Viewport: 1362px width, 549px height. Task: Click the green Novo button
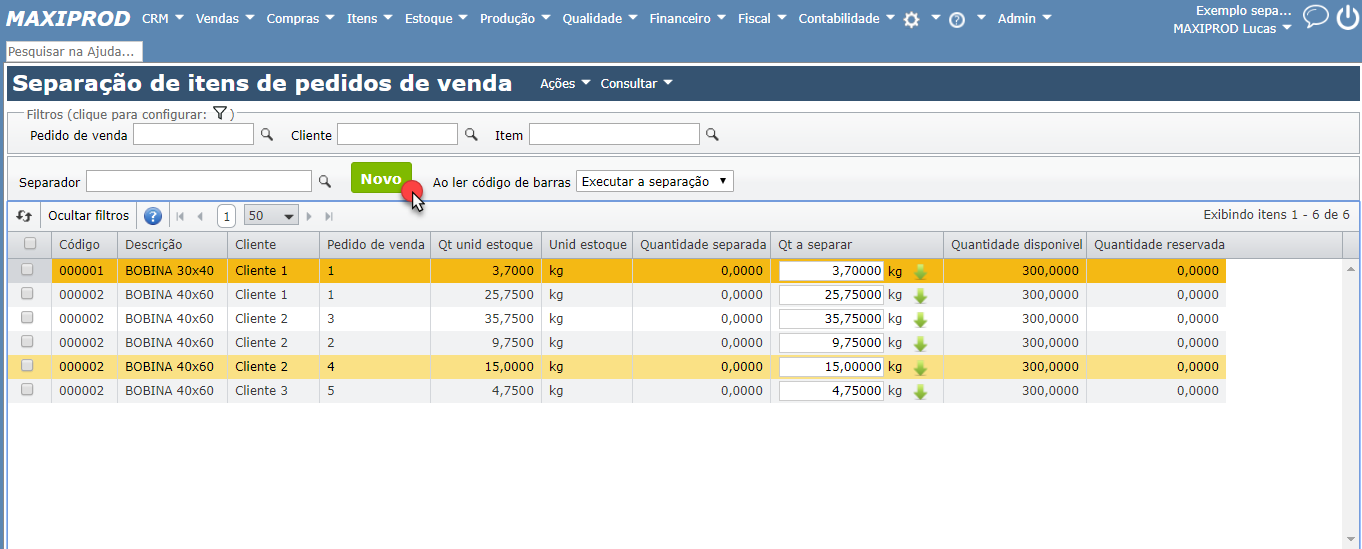tap(381, 179)
